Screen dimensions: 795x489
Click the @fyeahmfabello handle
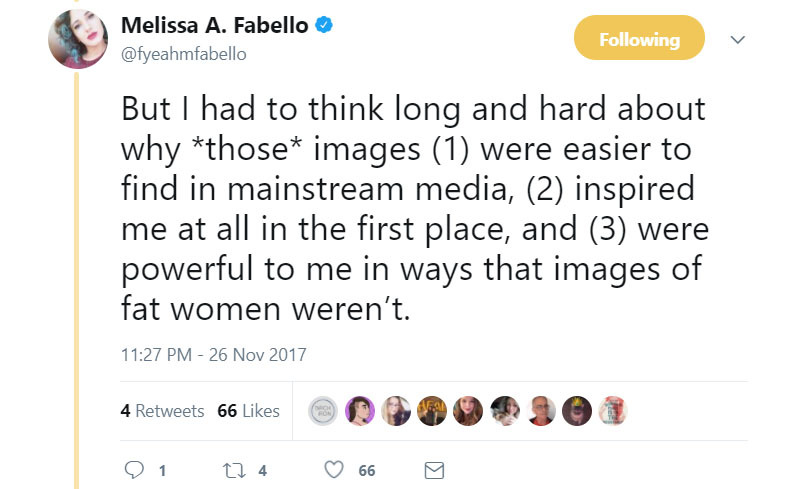pyautogui.click(x=183, y=54)
